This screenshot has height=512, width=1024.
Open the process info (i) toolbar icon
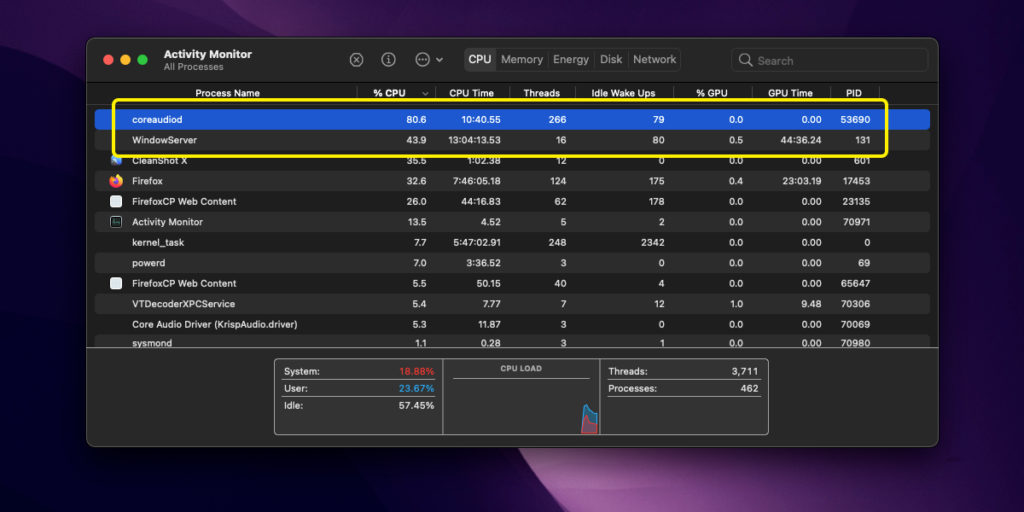point(389,60)
